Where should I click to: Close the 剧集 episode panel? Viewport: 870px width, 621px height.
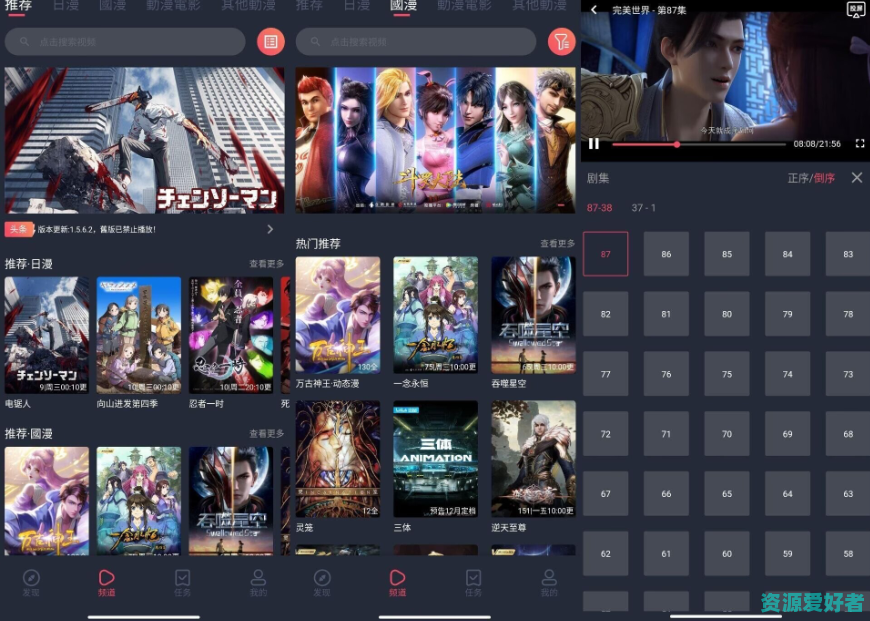pos(856,178)
